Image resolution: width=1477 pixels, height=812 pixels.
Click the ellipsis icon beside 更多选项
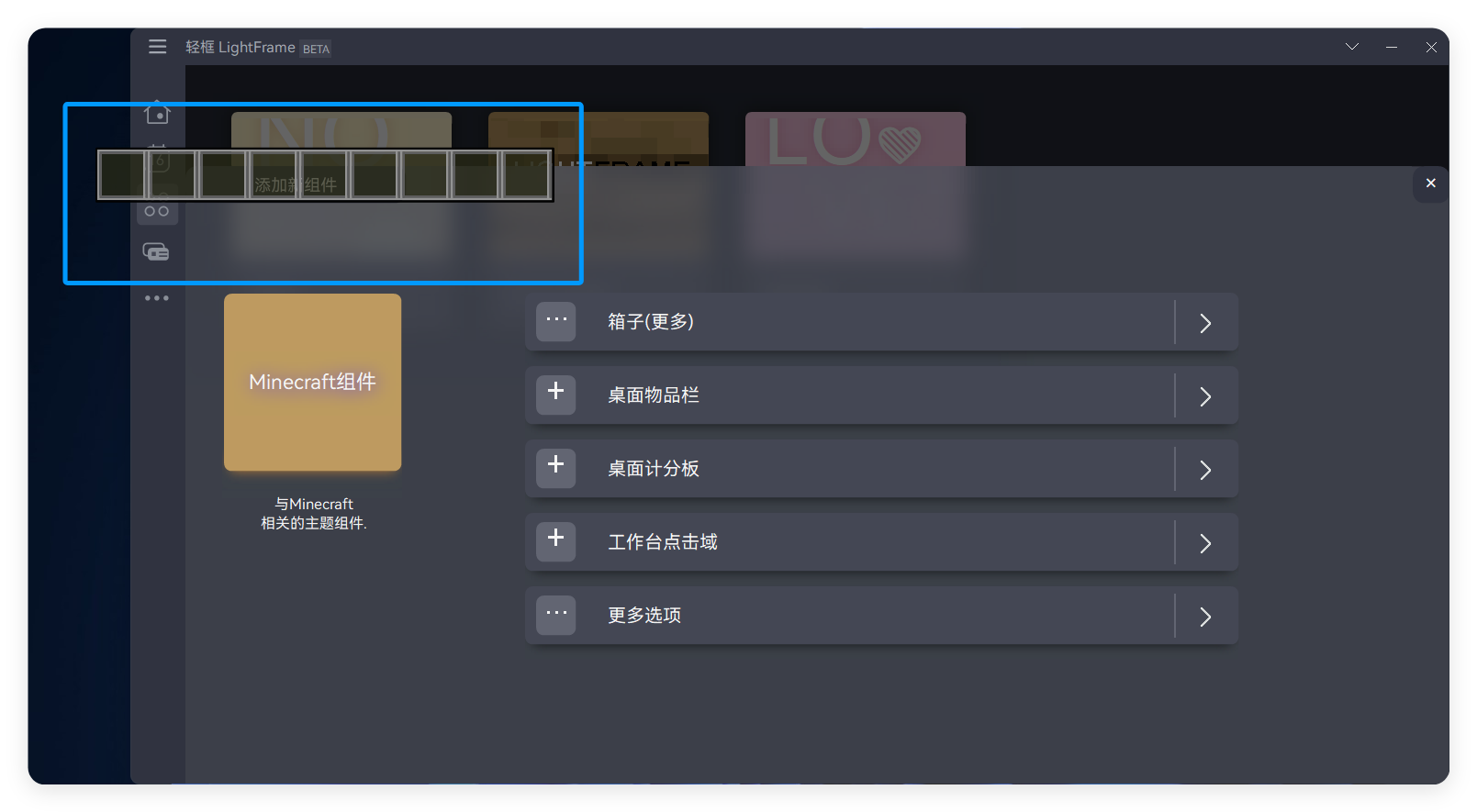[x=556, y=616]
